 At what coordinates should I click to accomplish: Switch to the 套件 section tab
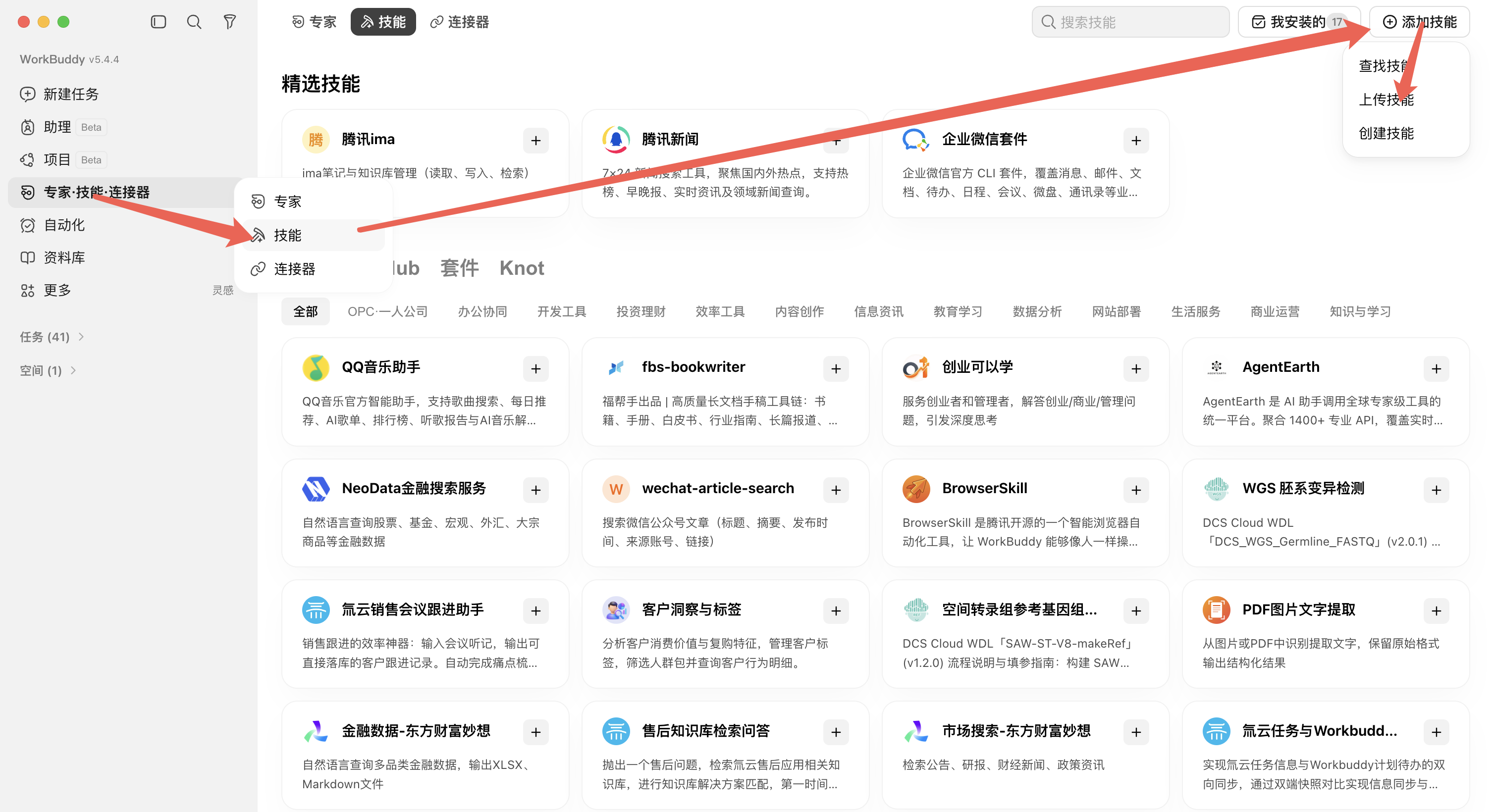click(459, 268)
